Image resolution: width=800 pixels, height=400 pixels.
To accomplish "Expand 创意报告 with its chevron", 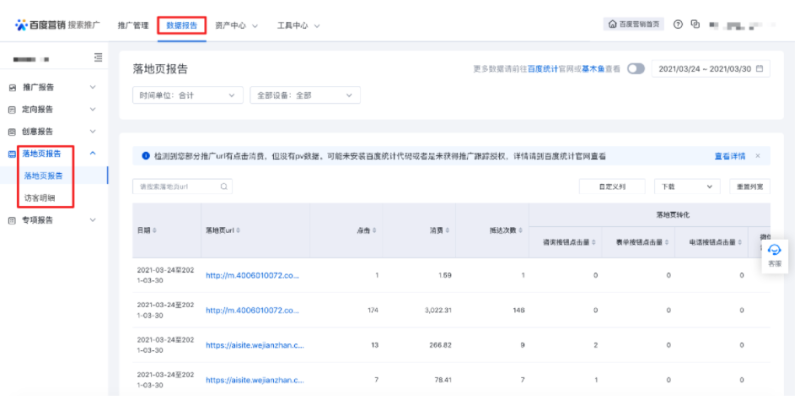I will tap(93, 131).
